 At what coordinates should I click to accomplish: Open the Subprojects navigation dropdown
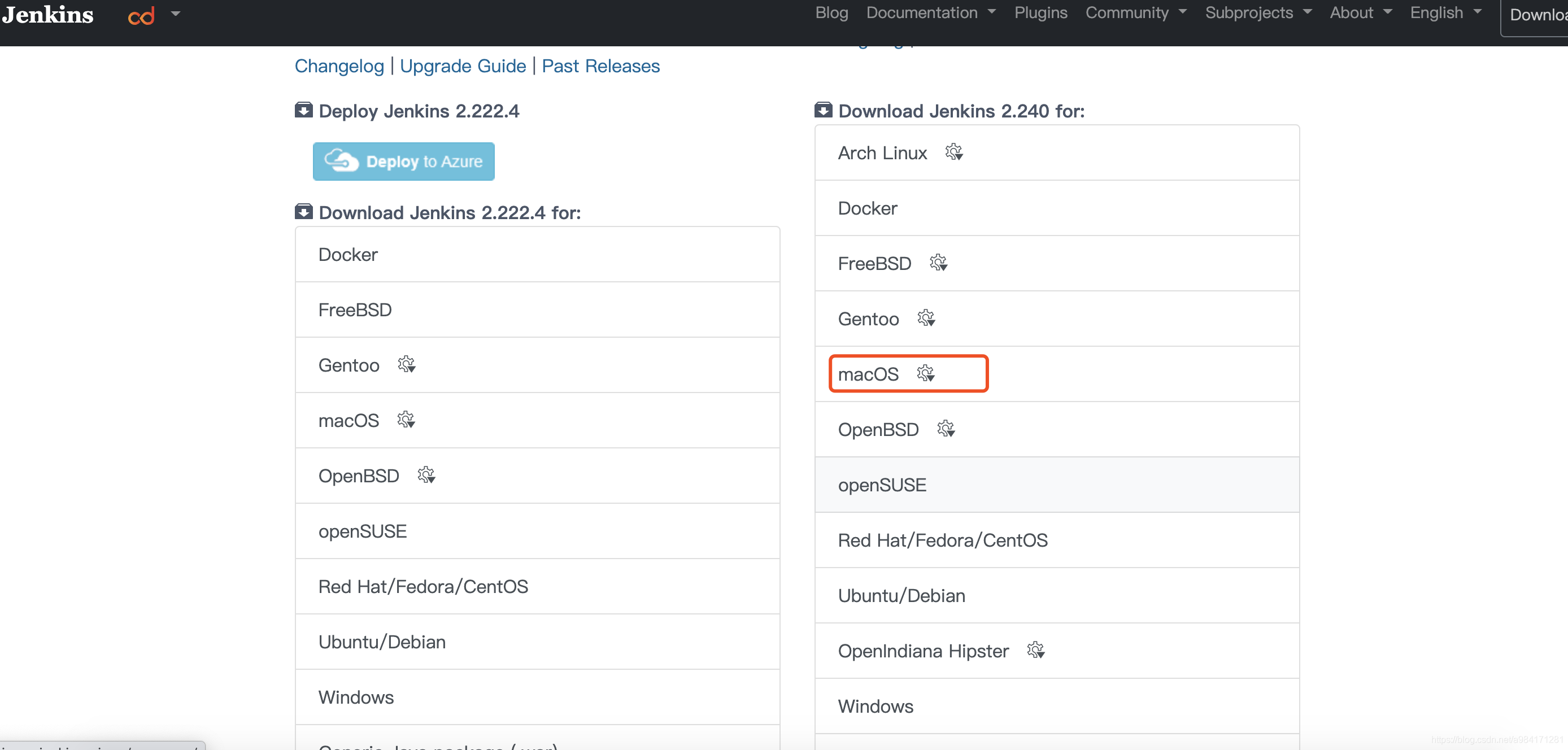click(1257, 13)
